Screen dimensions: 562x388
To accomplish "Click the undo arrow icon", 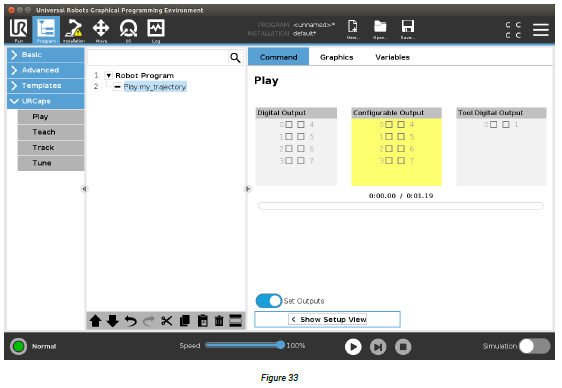I will click(x=130, y=321).
